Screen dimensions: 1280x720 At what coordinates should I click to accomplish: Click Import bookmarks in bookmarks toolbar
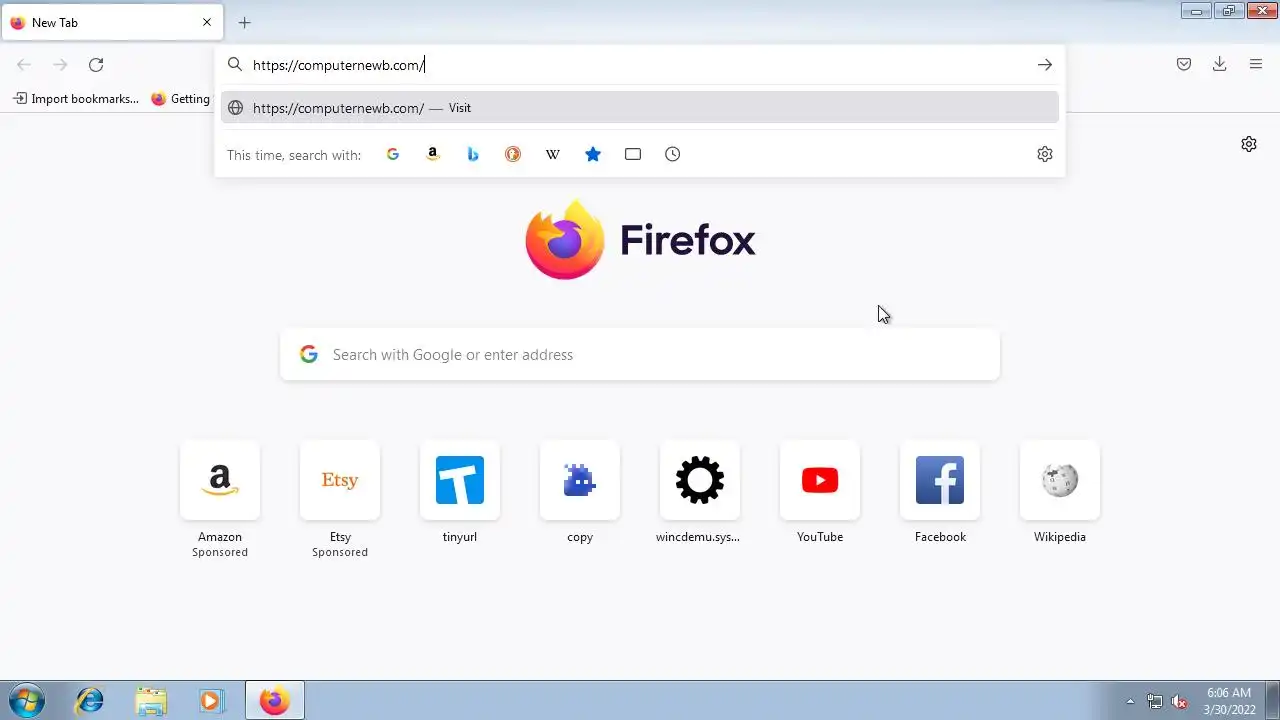76,99
